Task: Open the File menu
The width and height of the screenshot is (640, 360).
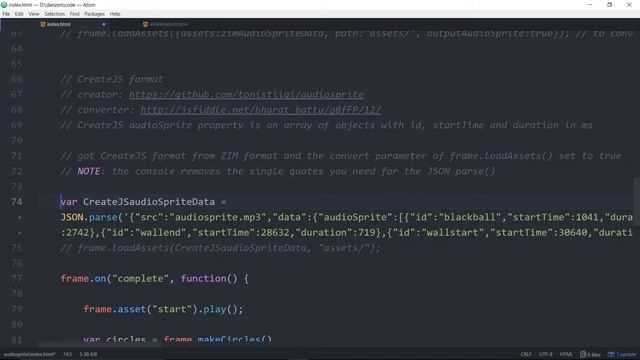Action: coord(6,14)
